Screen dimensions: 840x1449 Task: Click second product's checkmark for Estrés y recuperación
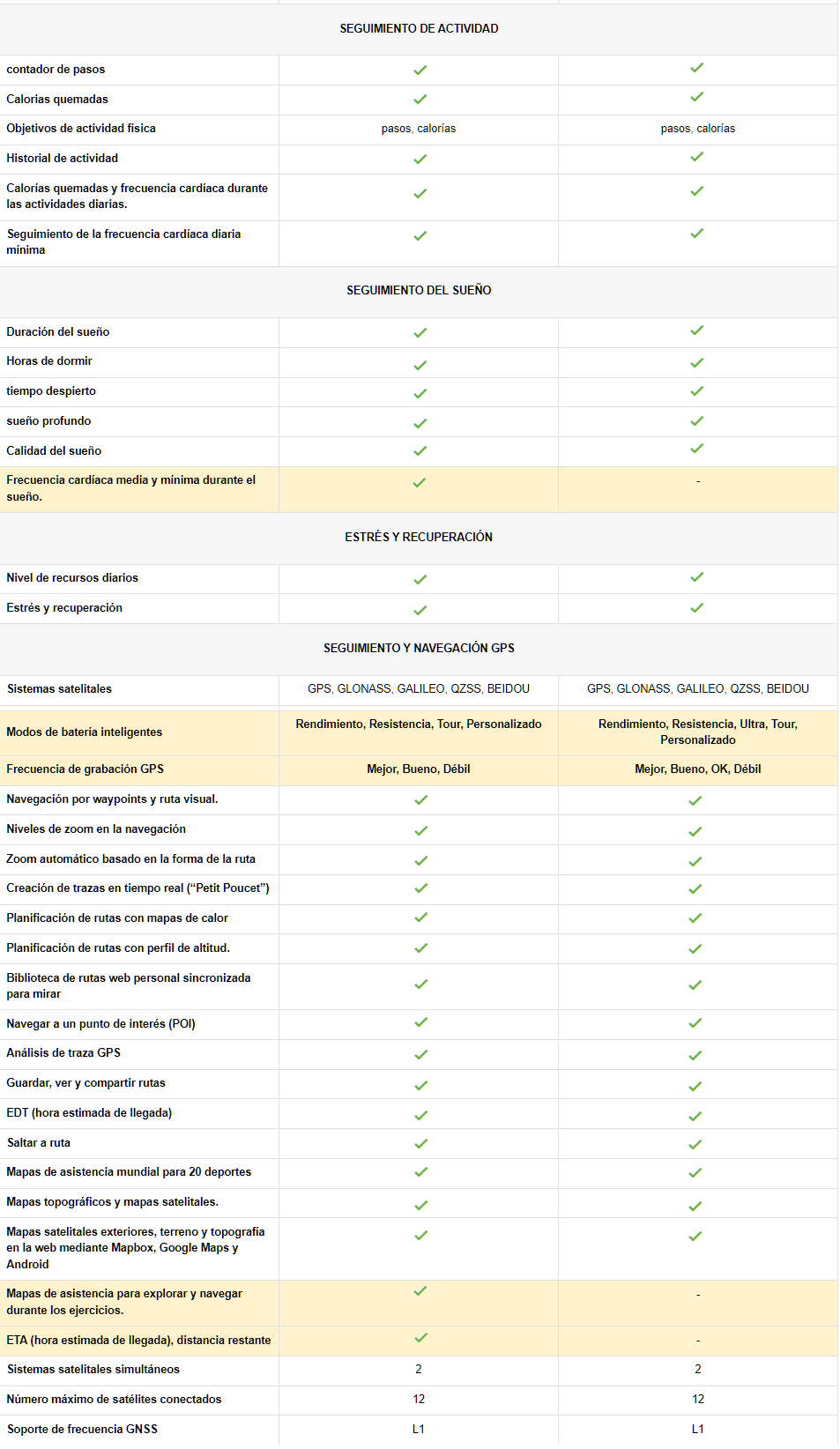696,607
